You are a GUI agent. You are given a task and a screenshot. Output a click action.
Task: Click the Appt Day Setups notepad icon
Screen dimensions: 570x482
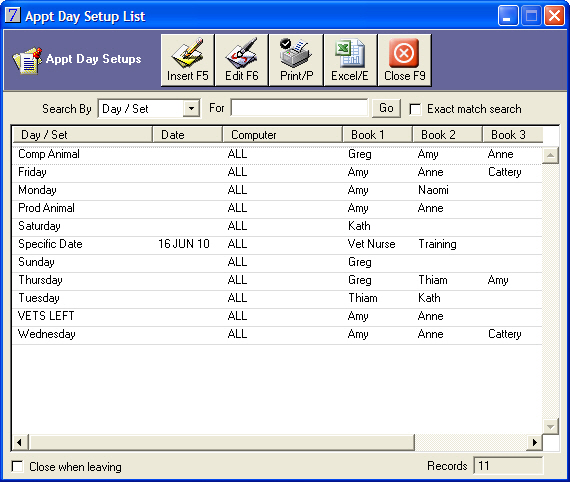[27, 60]
